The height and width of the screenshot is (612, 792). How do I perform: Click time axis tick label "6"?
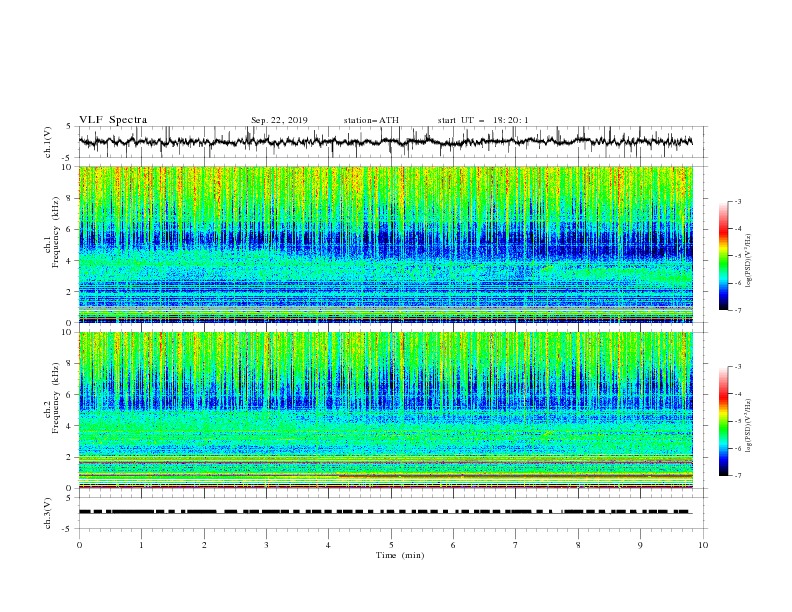(x=453, y=545)
